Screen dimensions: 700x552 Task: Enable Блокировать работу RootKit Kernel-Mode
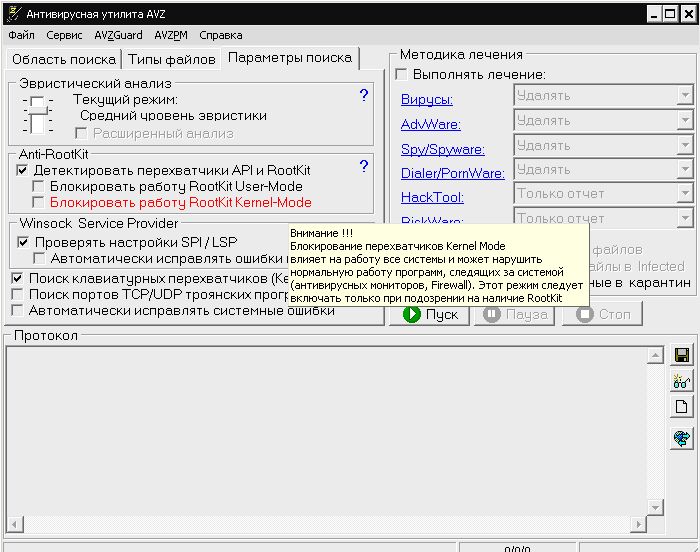tap(38, 202)
